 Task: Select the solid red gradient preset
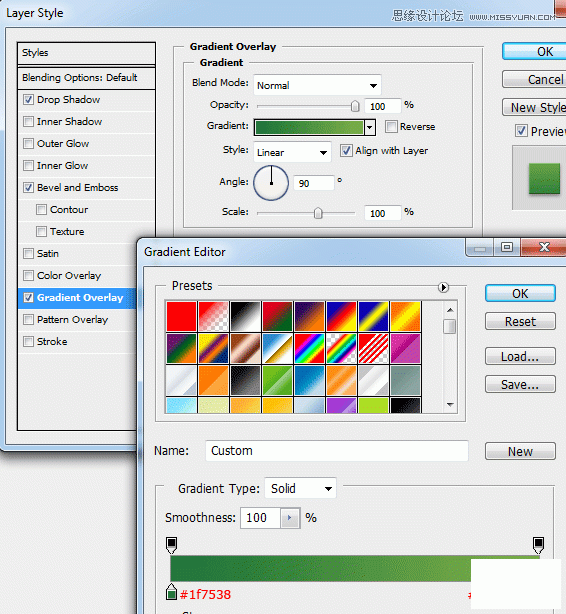pos(181,316)
